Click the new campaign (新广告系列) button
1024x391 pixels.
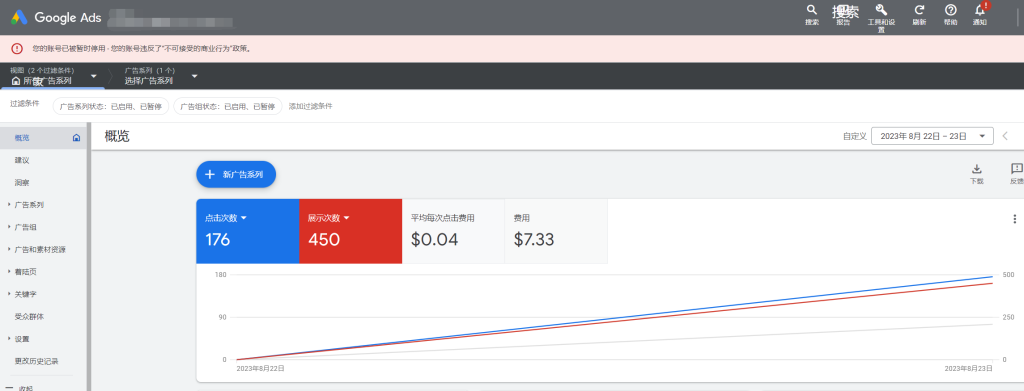tap(236, 174)
